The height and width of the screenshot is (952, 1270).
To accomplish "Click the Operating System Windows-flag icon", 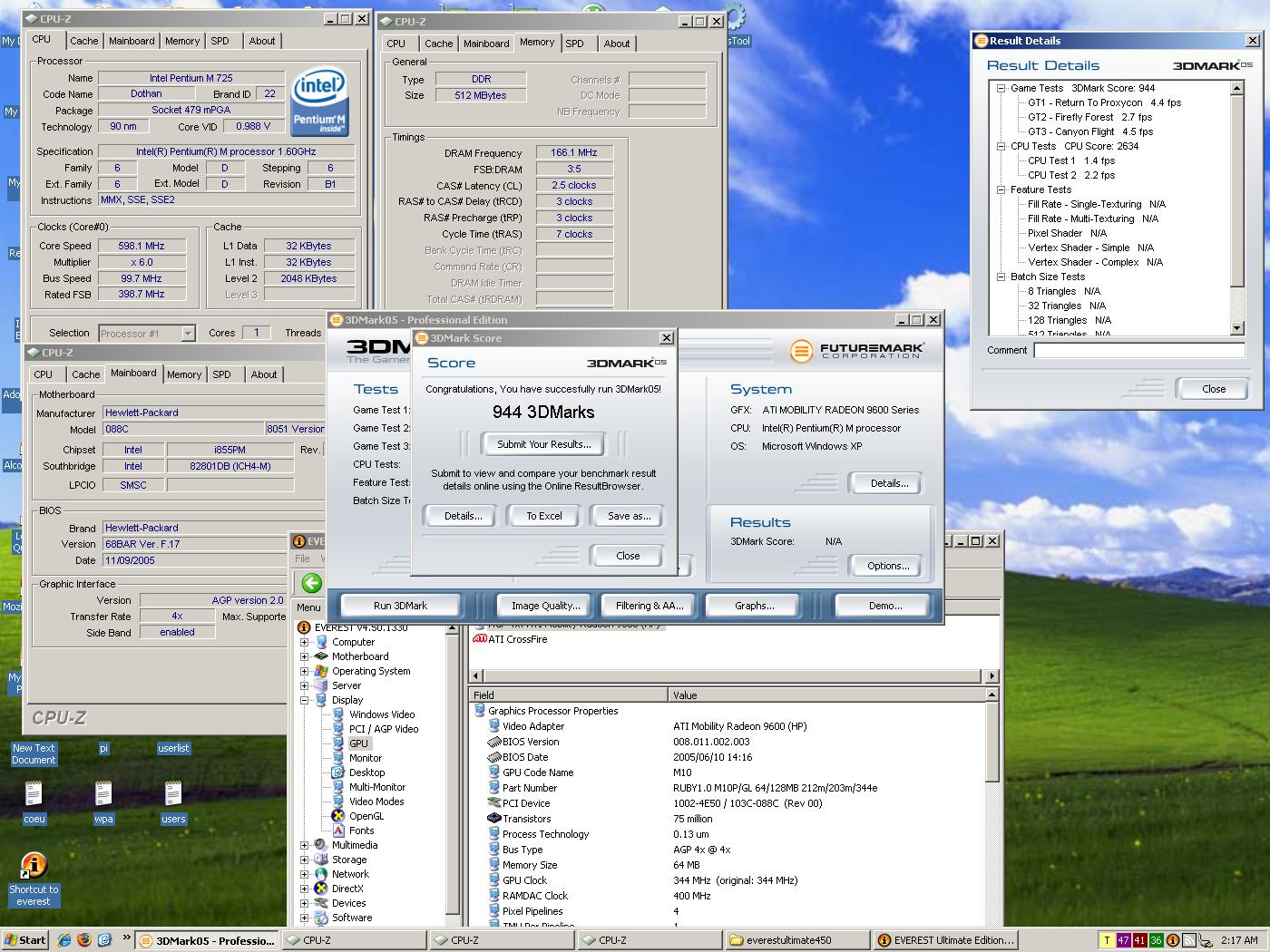I will [320, 671].
